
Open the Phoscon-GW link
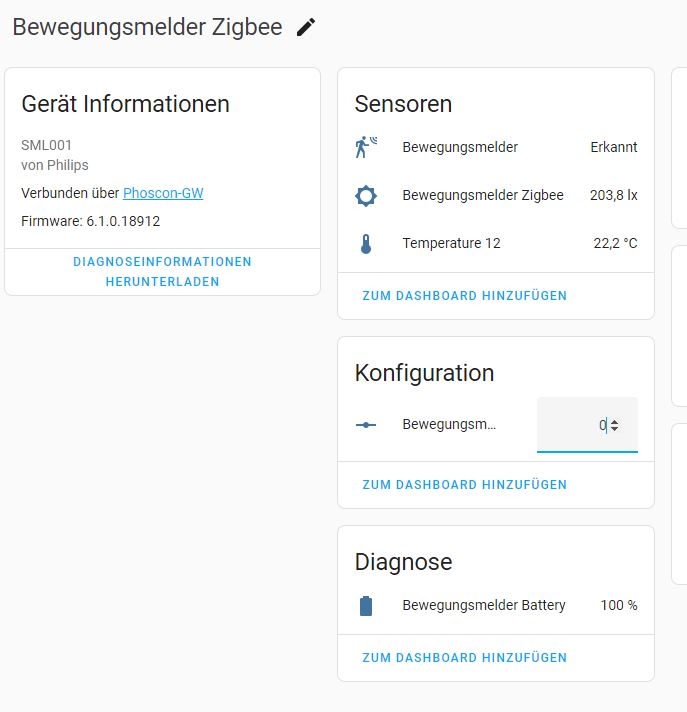(163, 193)
